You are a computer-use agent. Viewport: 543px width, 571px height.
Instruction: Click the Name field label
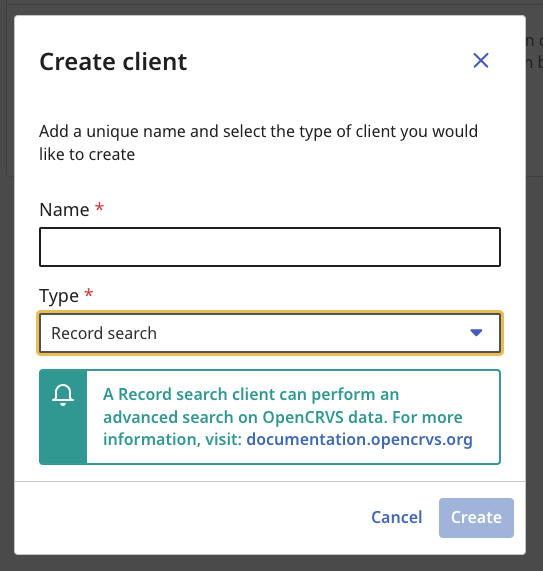click(x=64, y=209)
